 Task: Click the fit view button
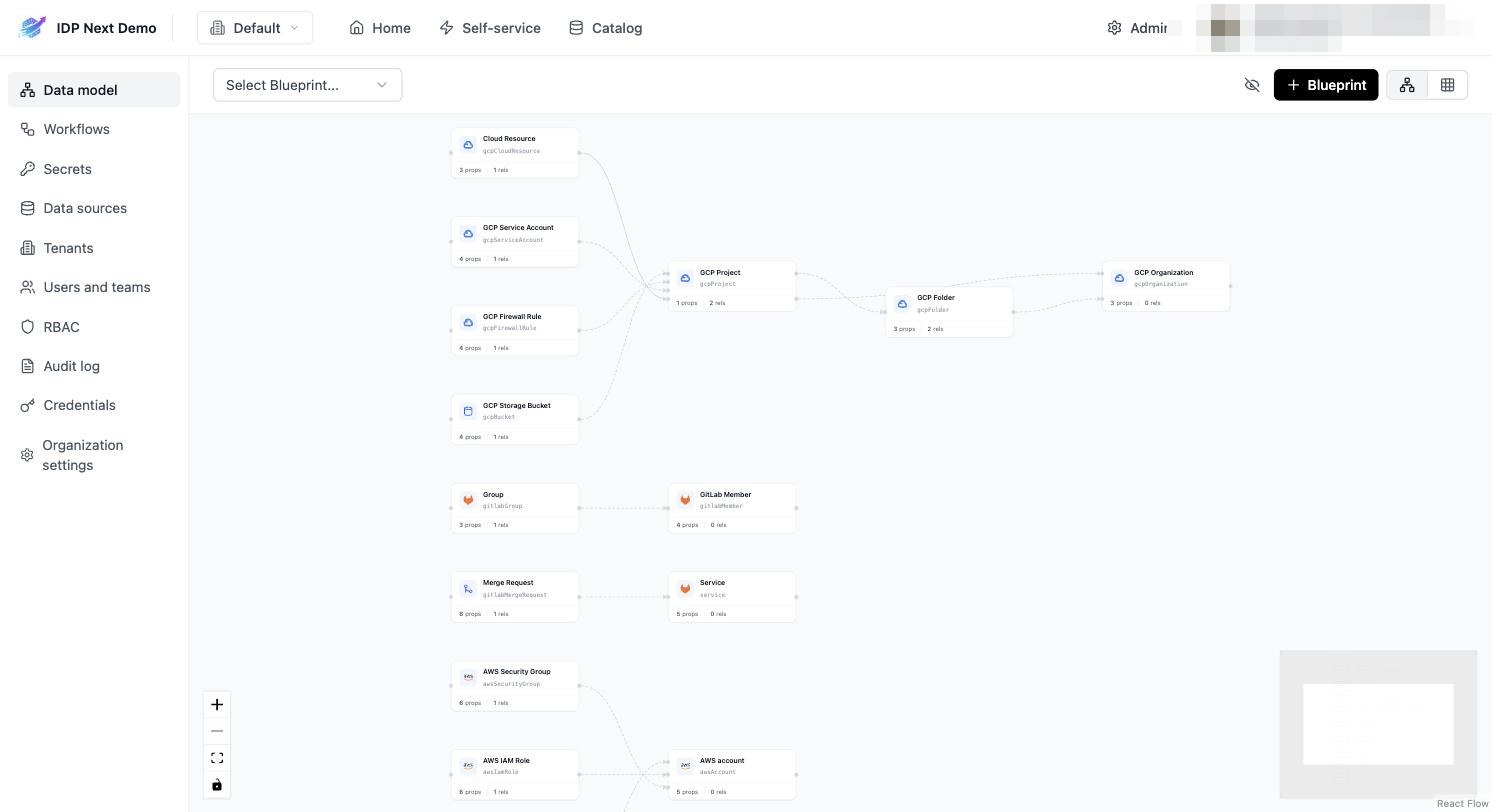217,758
